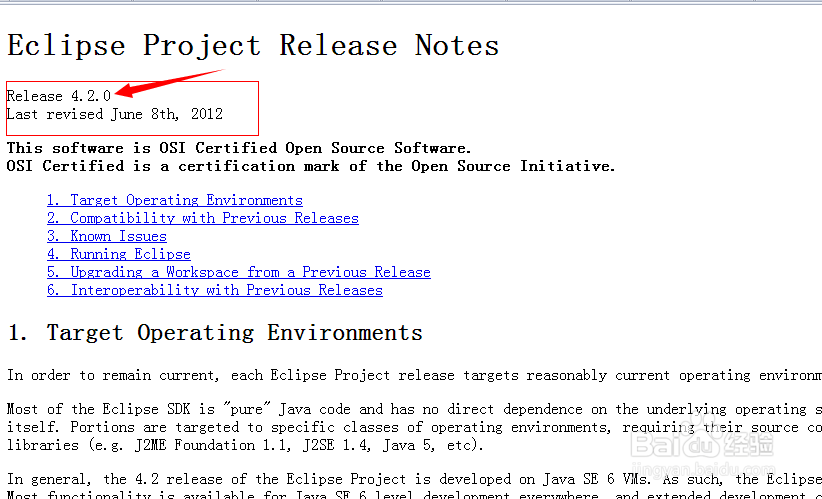The image size is (822, 499).
Task: Follow Upgrading a Workspace from Previous Release
Action: (239, 272)
